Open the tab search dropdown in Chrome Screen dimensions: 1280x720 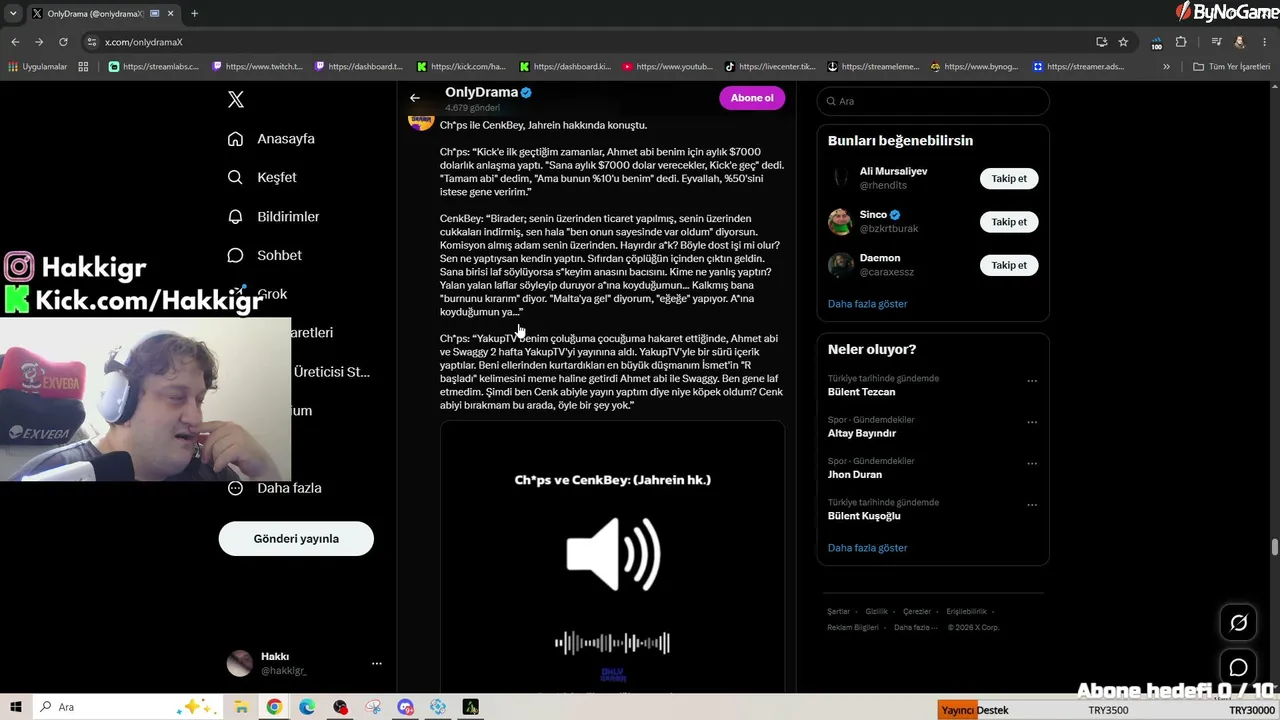click(x=13, y=14)
